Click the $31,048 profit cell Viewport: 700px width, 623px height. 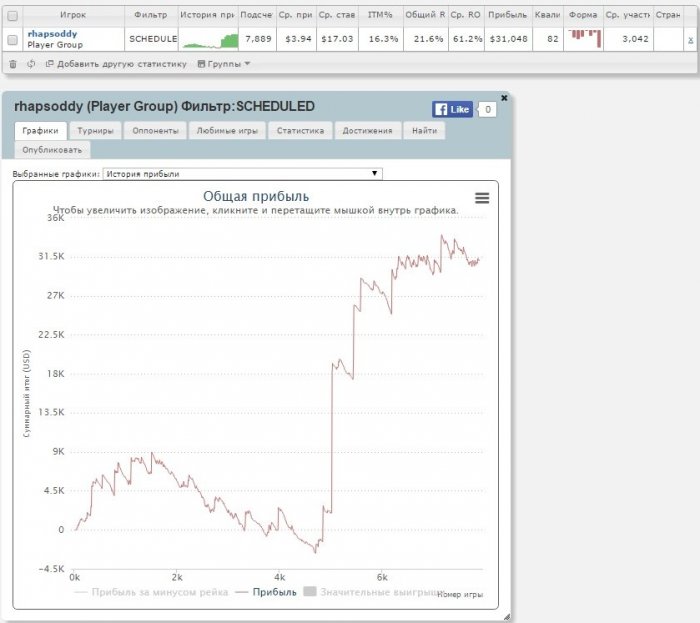pos(508,39)
